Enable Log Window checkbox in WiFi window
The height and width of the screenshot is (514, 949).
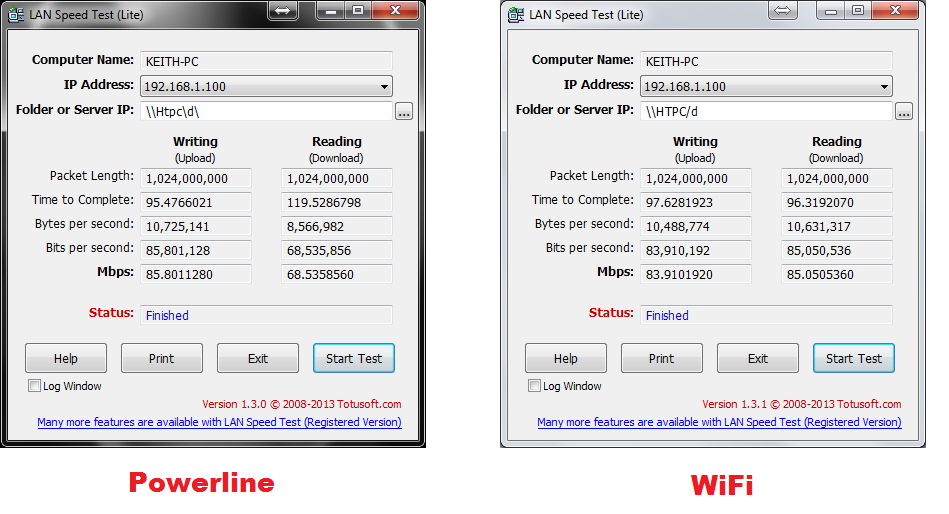click(x=534, y=386)
